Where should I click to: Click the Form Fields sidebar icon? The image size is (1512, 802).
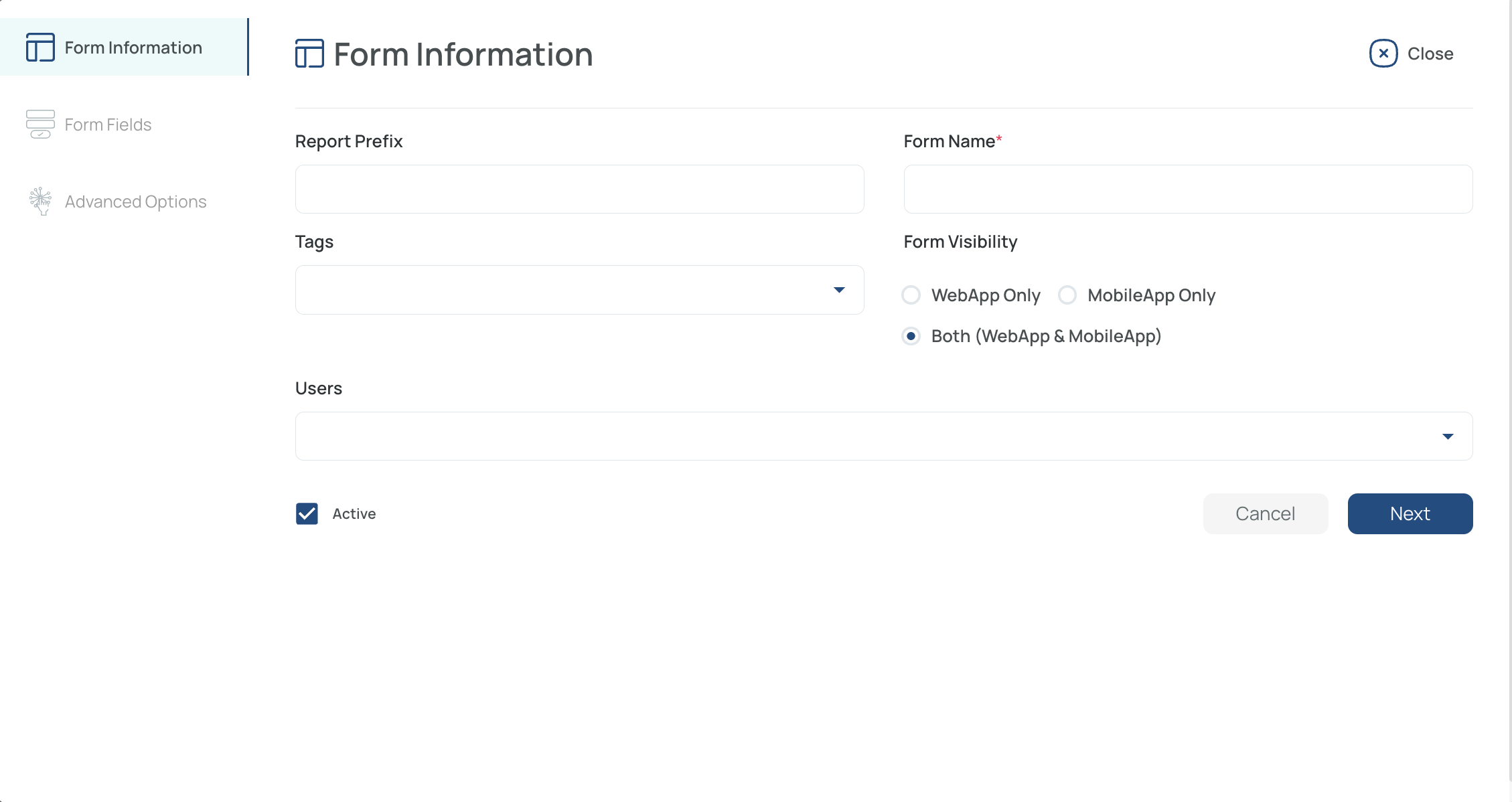(x=40, y=125)
